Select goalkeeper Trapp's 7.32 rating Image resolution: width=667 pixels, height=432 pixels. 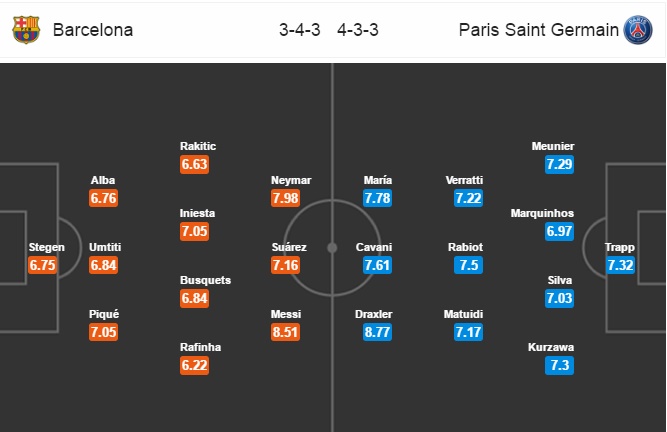click(x=621, y=265)
